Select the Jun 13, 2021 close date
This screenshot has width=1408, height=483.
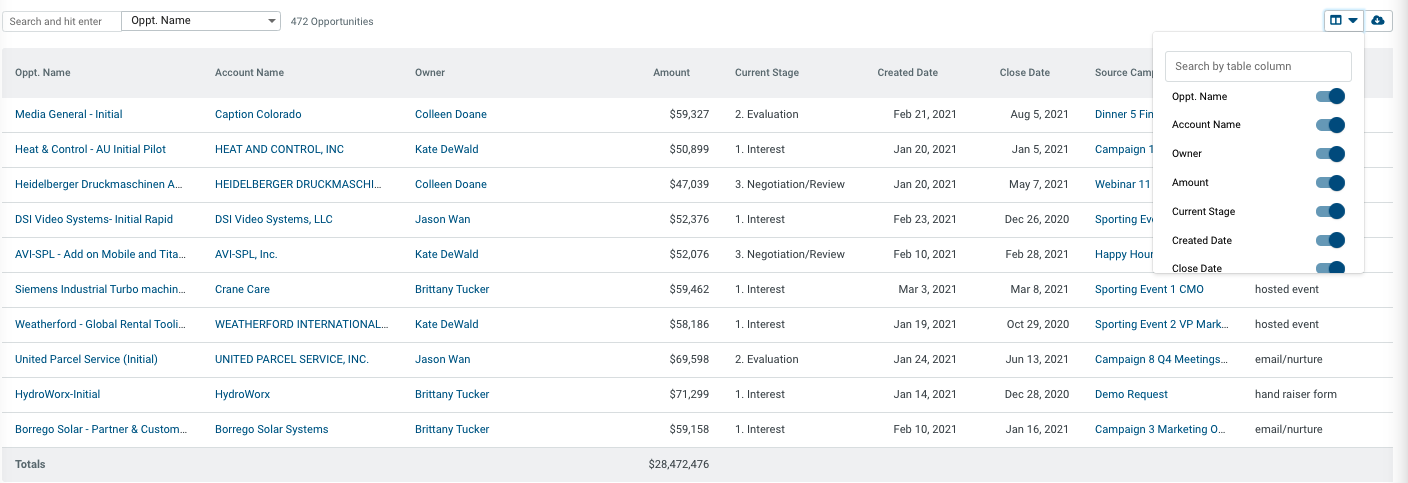click(x=1037, y=359)
